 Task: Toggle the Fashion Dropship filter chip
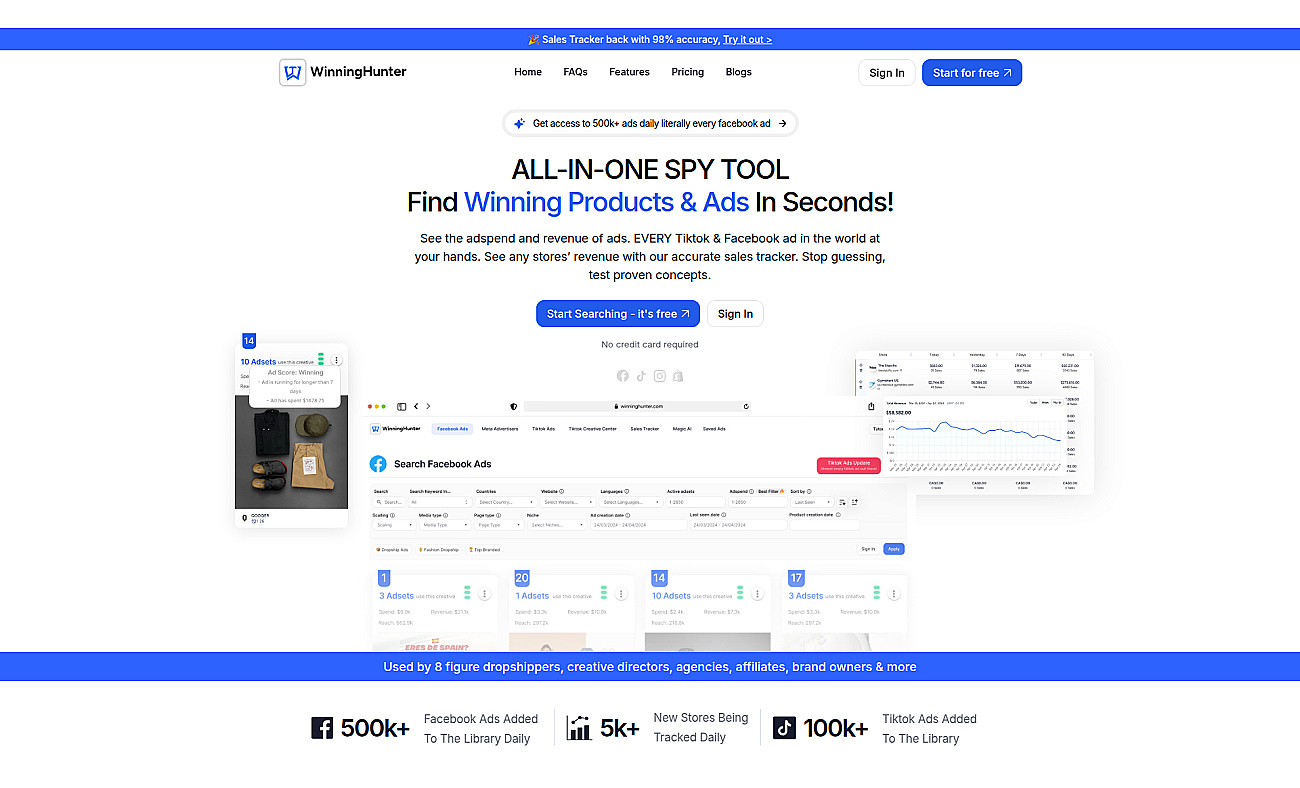click(439, 550)
